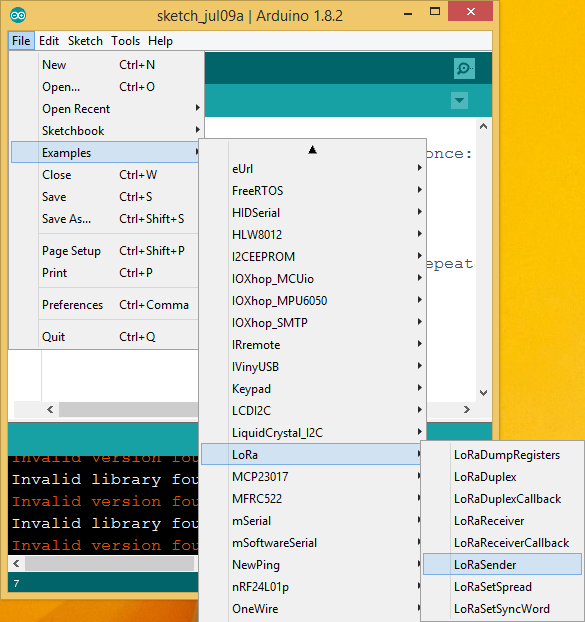
Task: Open mSoftwareSerial examples entry
Action: click(313, 543)
